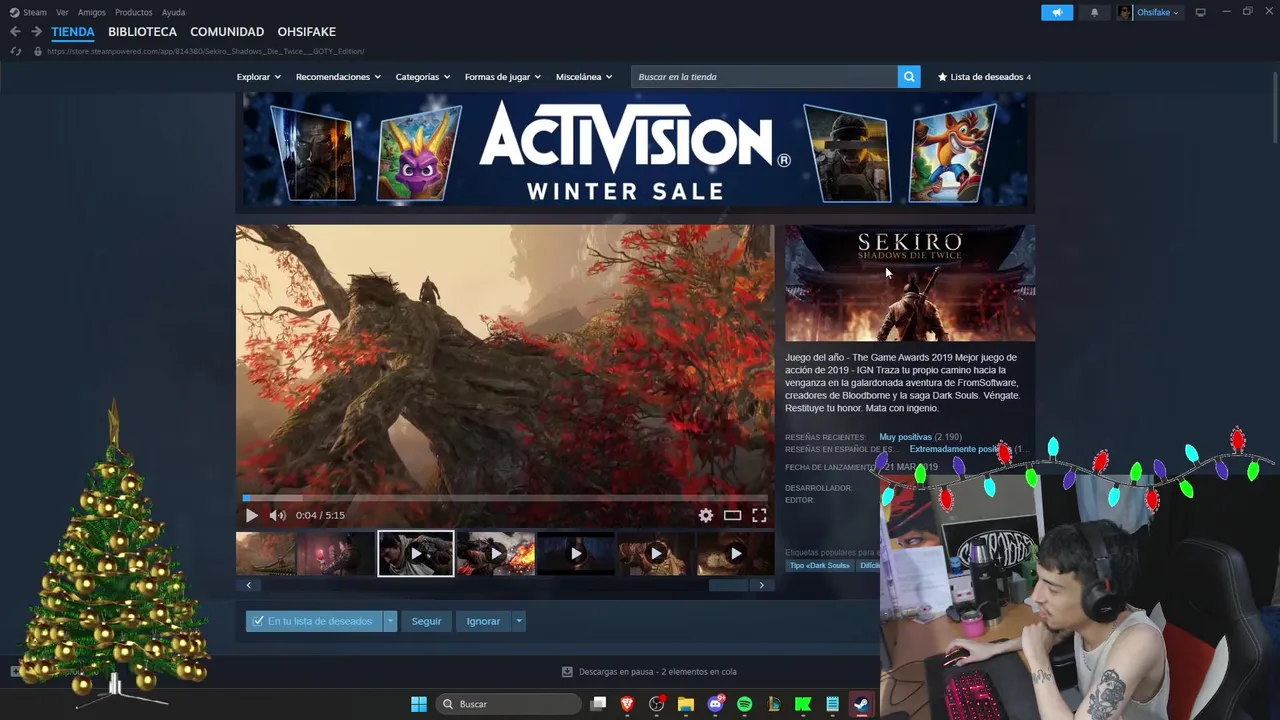Image resolution: width=1280 pixels, height=720 pixels.
Task: Click the Seguir button
Action: [x=426, y=621]
